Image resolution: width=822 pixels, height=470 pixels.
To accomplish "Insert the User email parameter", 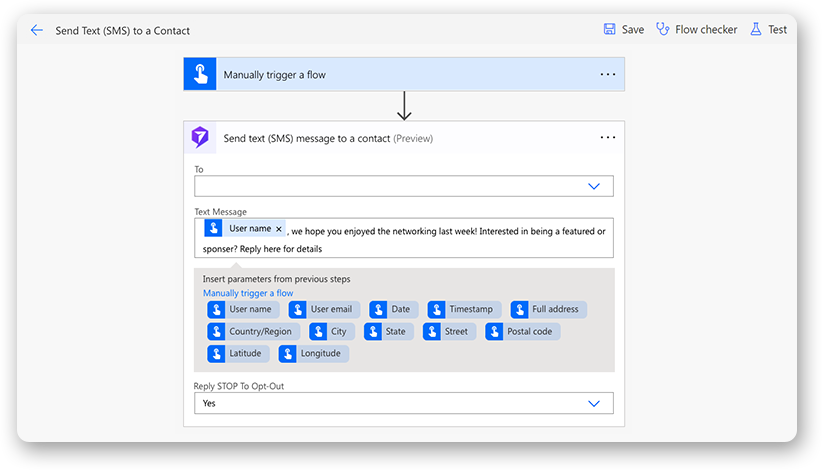I will point(324,310).
